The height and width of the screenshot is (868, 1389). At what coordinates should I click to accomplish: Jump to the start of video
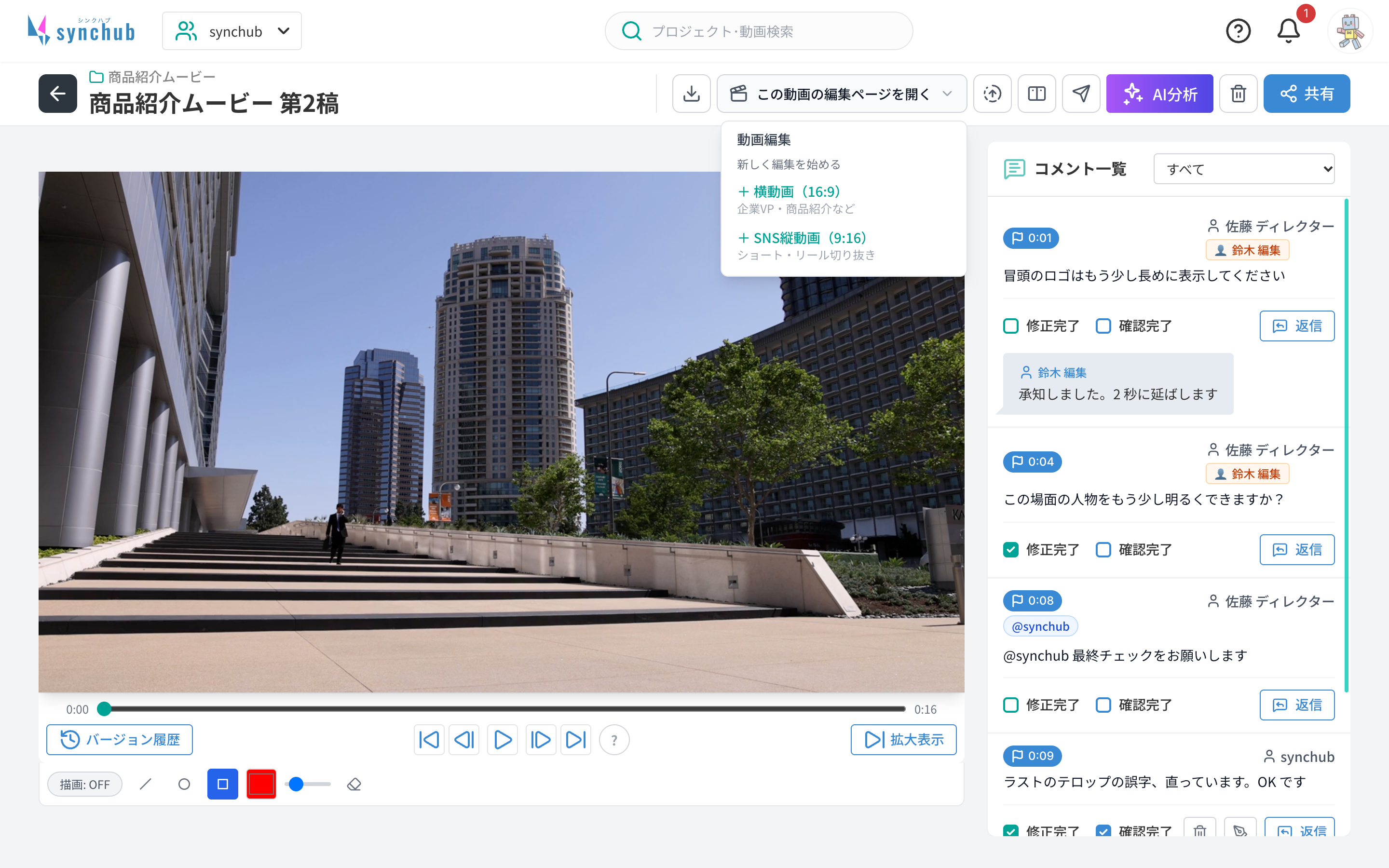click(429, 739)
